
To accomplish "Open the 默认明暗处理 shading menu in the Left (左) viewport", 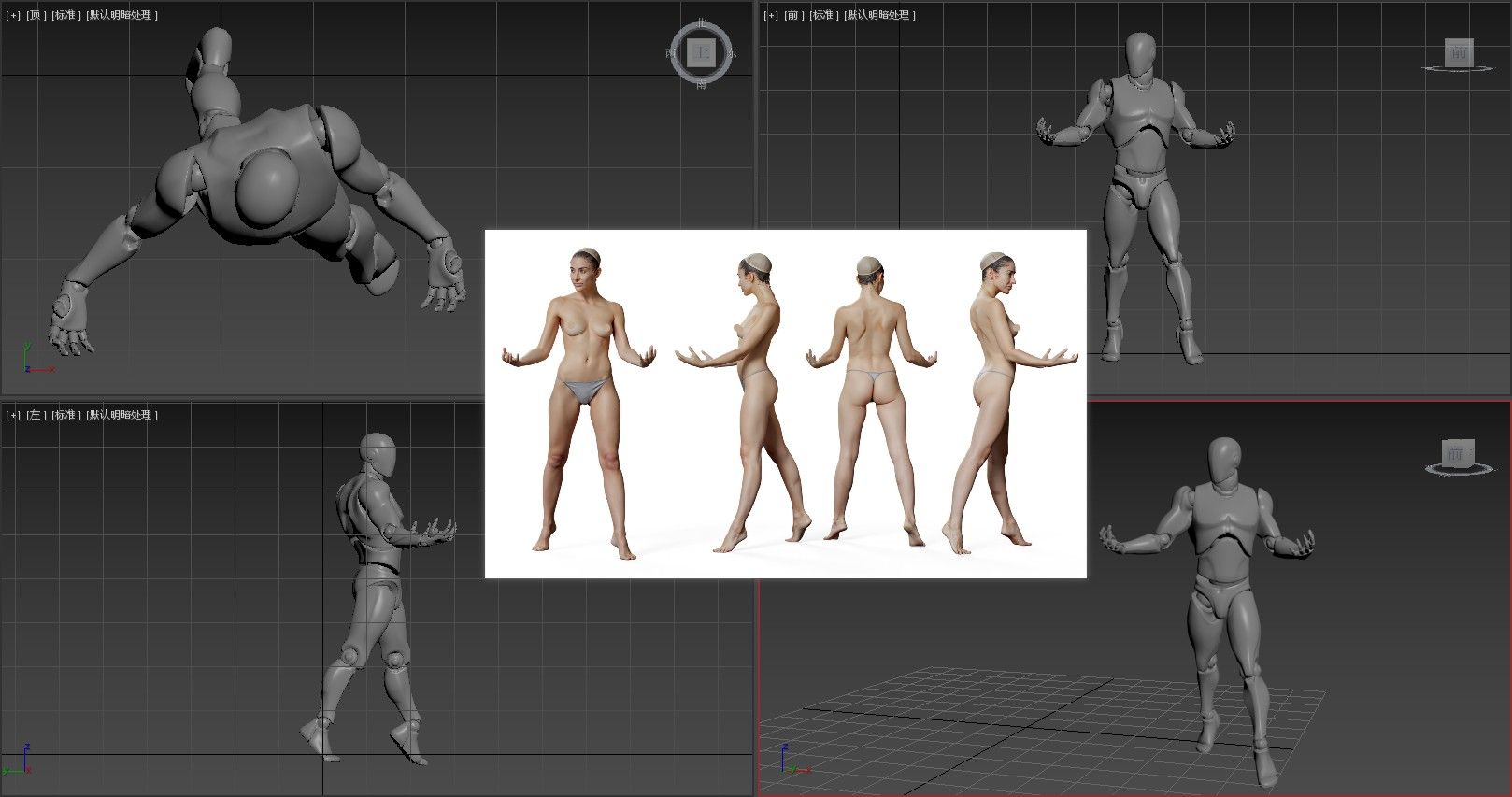I will tap(121, 415).
